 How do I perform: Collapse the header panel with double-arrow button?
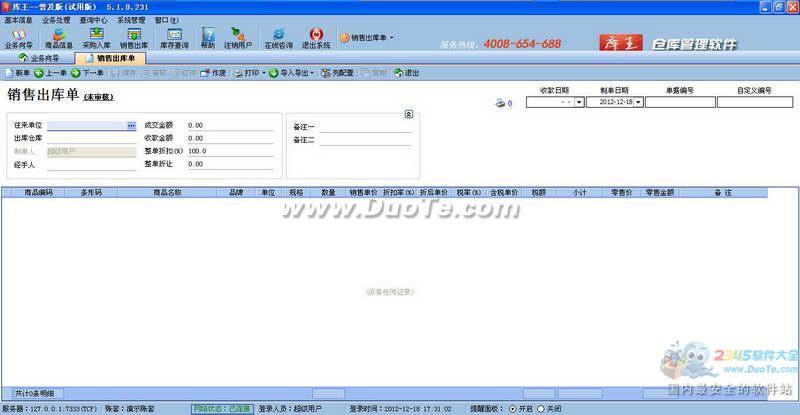click(x=408, y=114)
